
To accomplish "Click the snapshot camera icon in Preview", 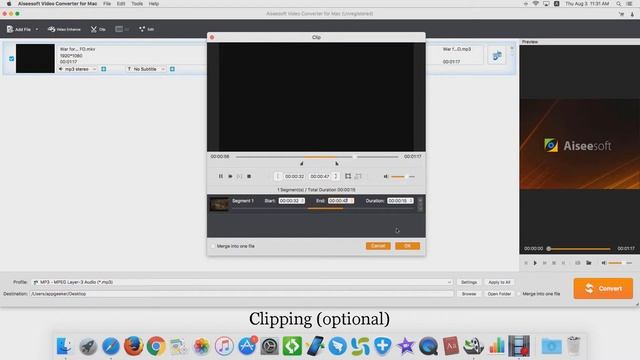I will (578, 263).
